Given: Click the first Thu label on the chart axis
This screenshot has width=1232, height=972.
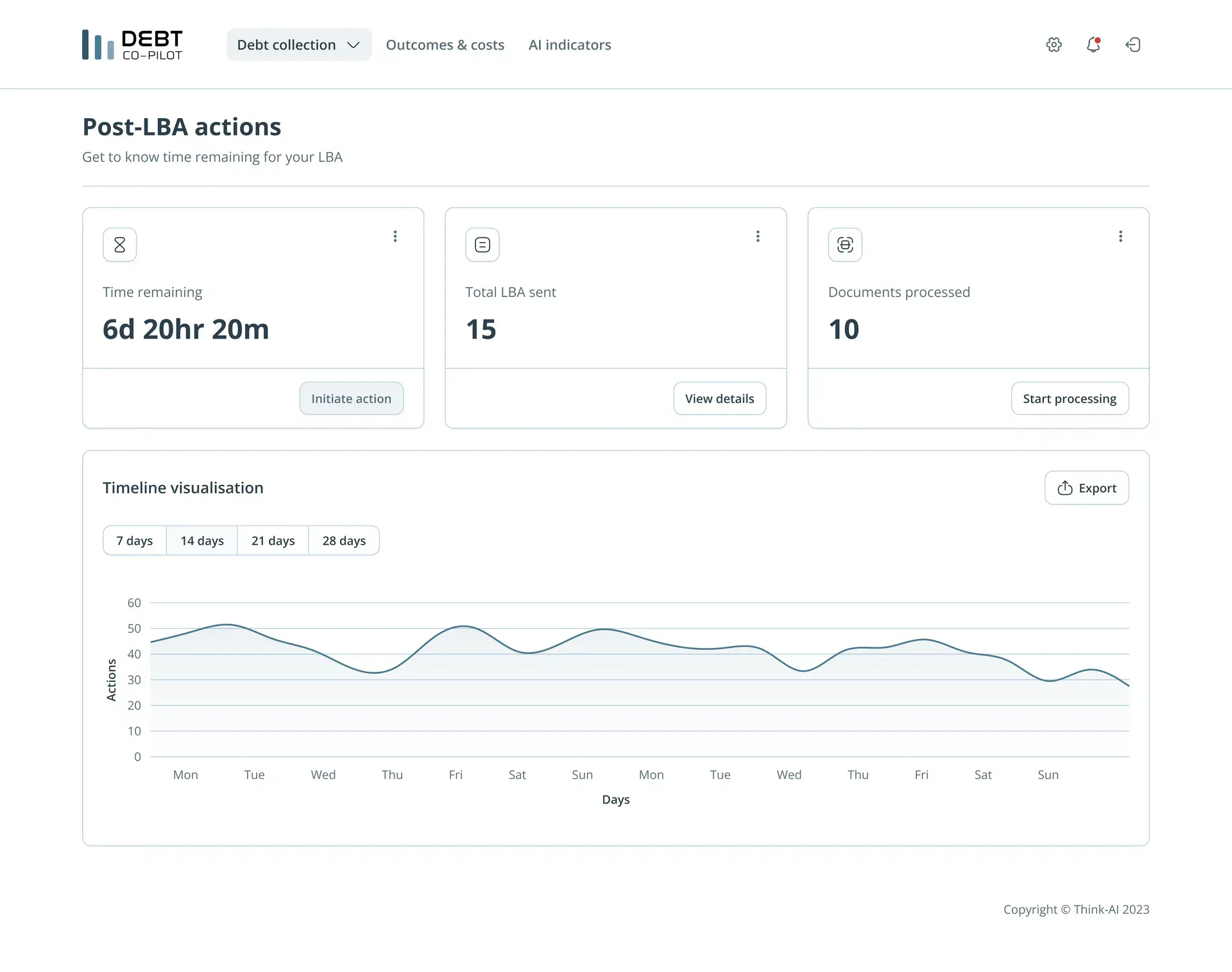Looking at the screenshot, I should 392,774.
